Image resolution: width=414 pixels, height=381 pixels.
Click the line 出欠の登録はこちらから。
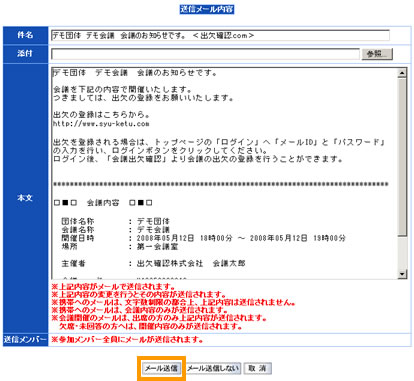coord(101,115)
